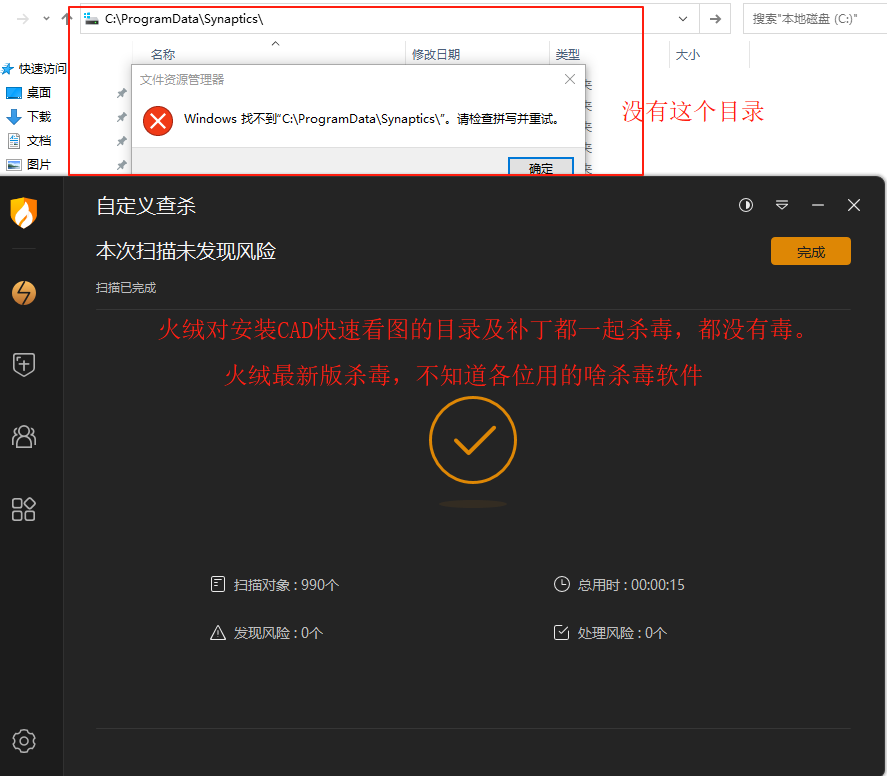Click the red error icon in dialog
887x776 pixels.
(158, 120)
